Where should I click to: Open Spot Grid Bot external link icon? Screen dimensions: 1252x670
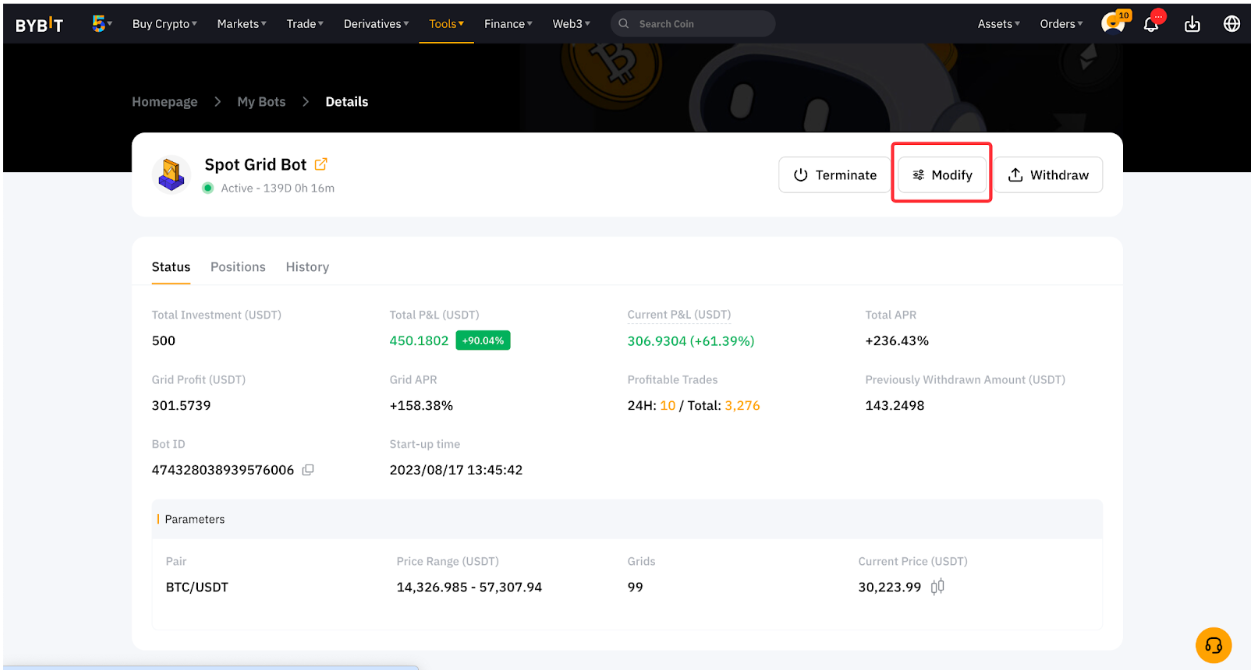pos(321,164)
